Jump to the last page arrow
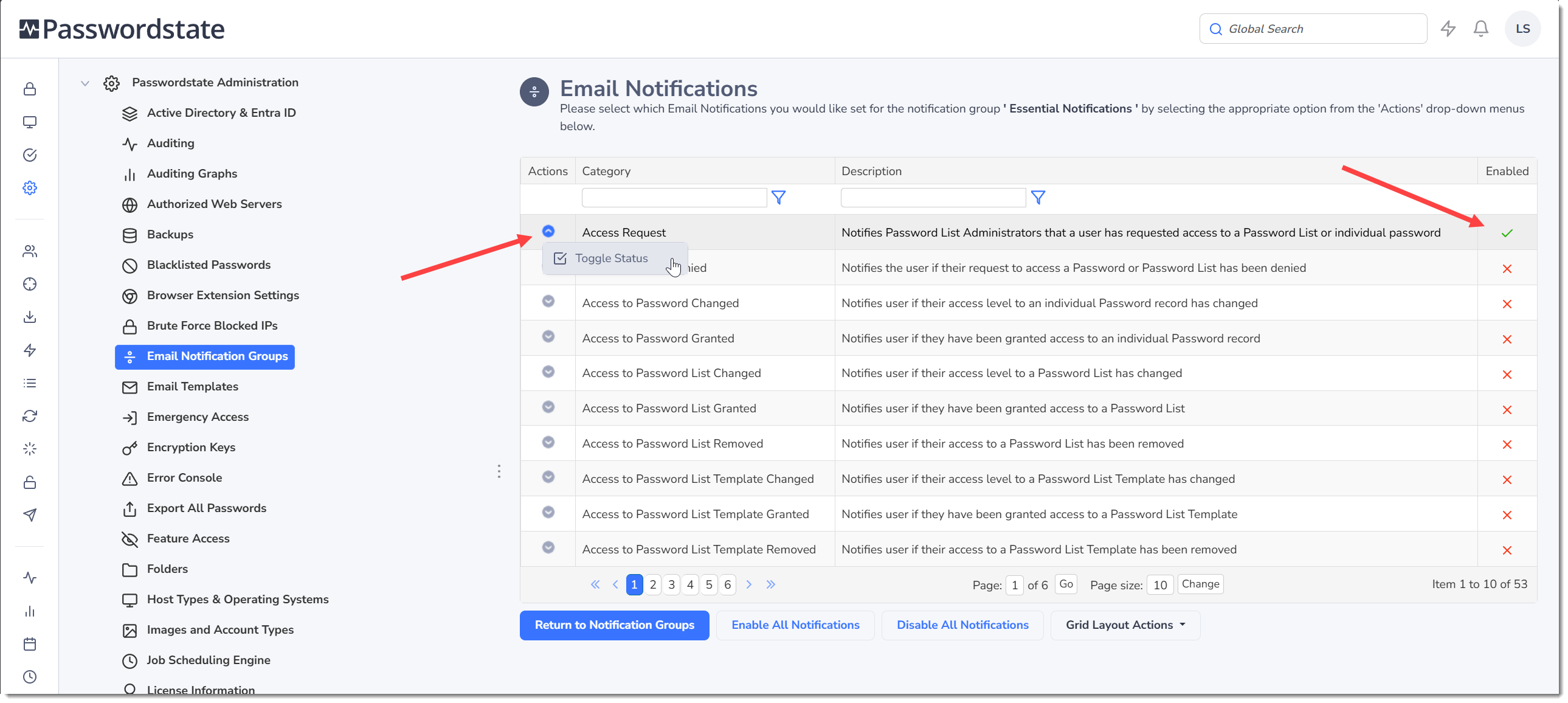Image resolution: width=1568 pixels, height=703 pixels. point(770,584)
